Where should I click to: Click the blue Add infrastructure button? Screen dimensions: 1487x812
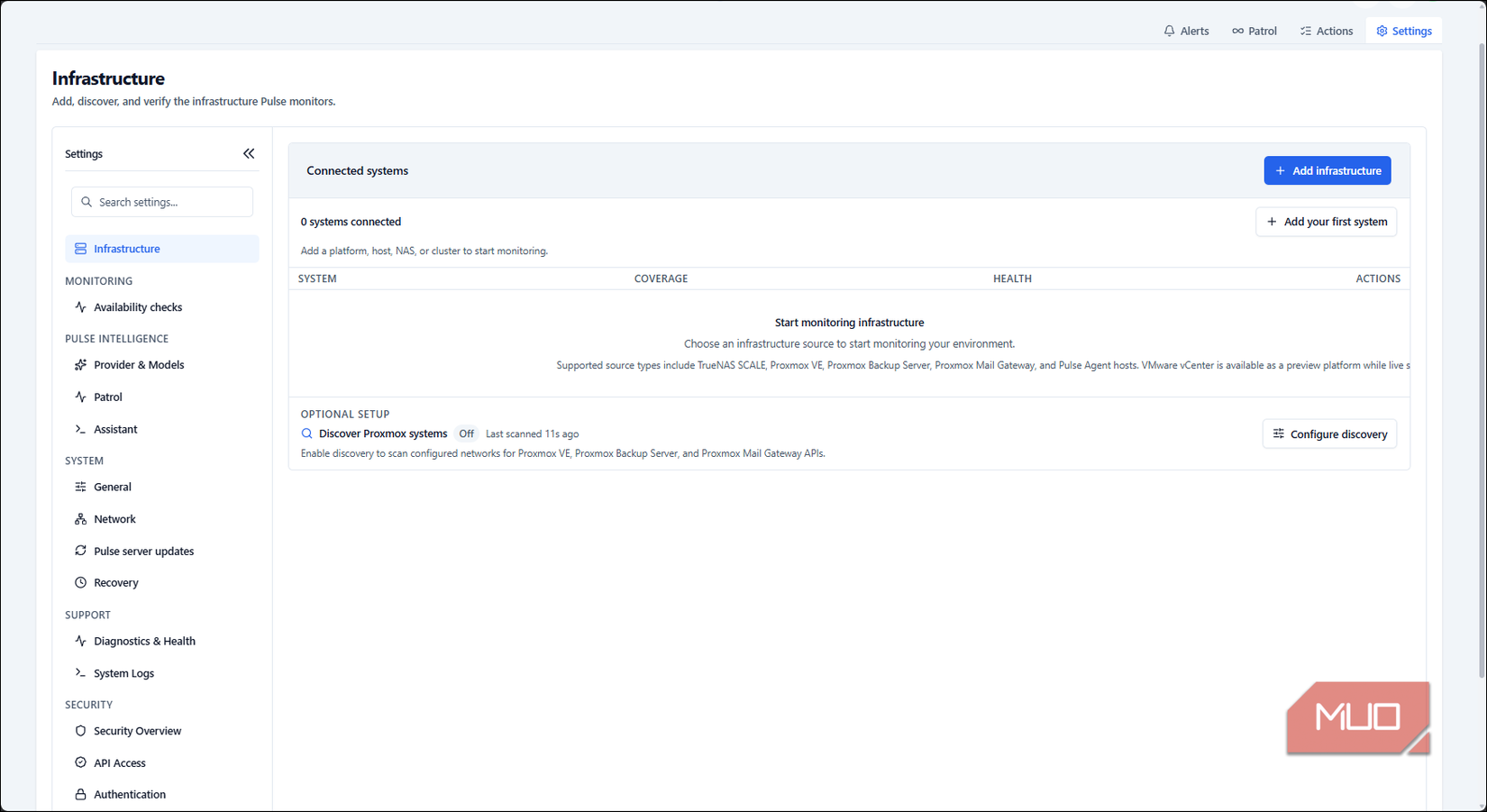pos(1327,170)
